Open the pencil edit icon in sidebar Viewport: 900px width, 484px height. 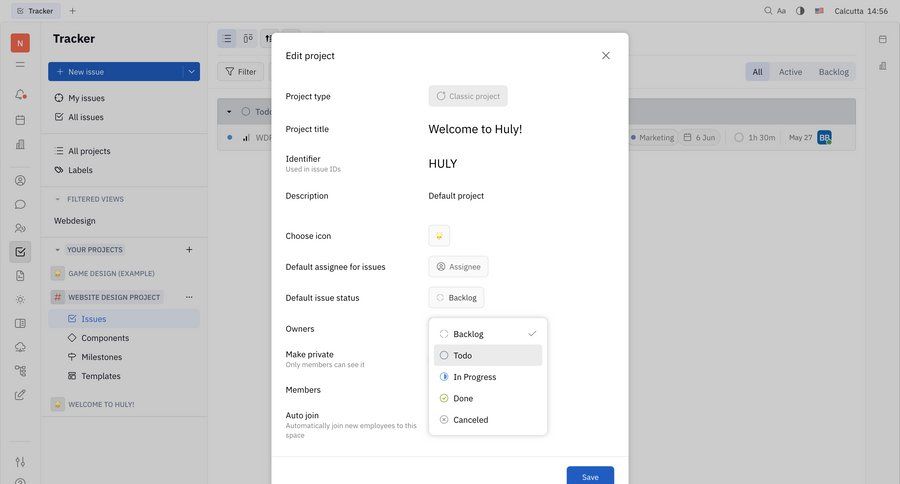tap(20, 395)
